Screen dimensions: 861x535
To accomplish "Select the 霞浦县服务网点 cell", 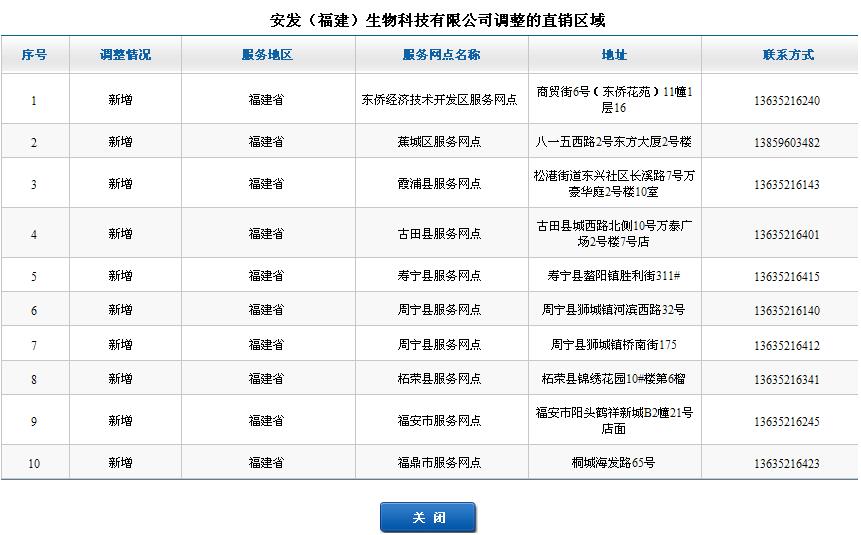I will pyautogui.click(x=439, y=183).
